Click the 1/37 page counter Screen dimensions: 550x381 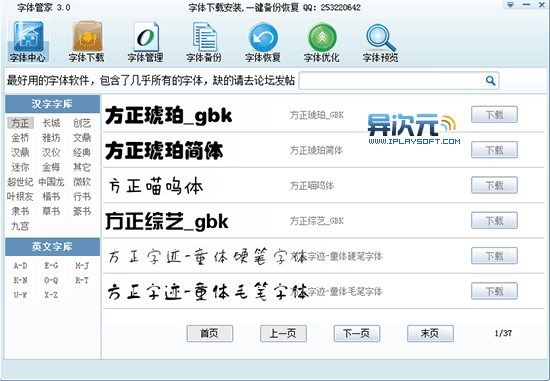coord(503,333)
